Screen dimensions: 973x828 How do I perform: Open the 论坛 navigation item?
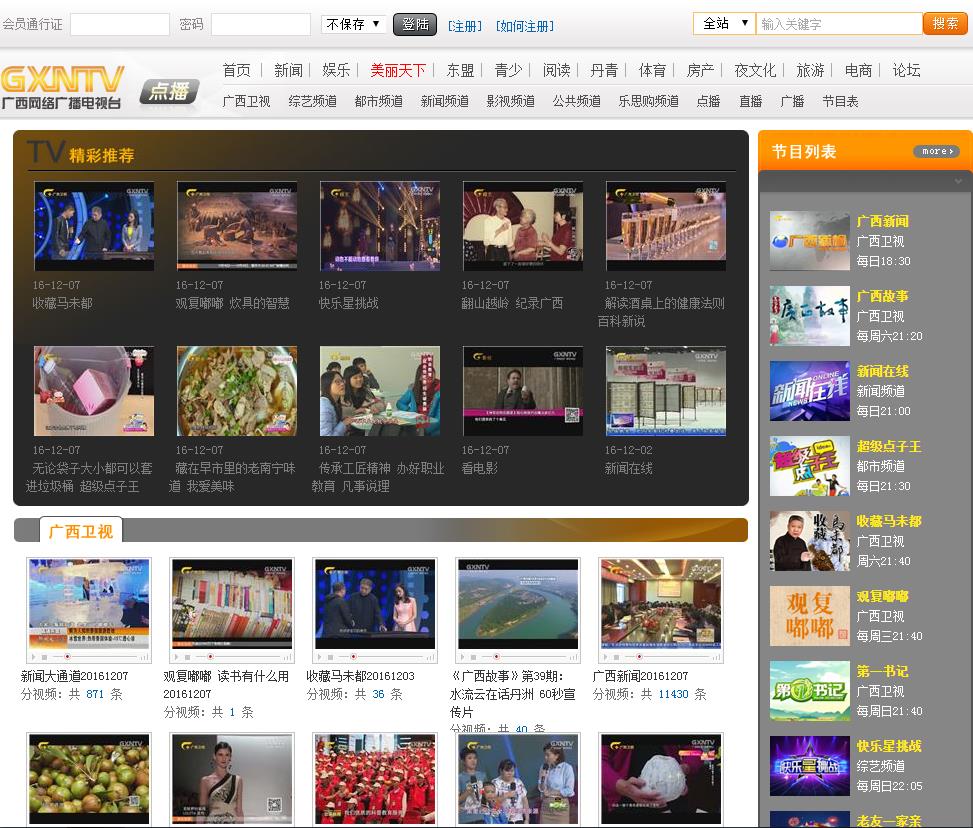pyautogui.click(x=906, y=70)
